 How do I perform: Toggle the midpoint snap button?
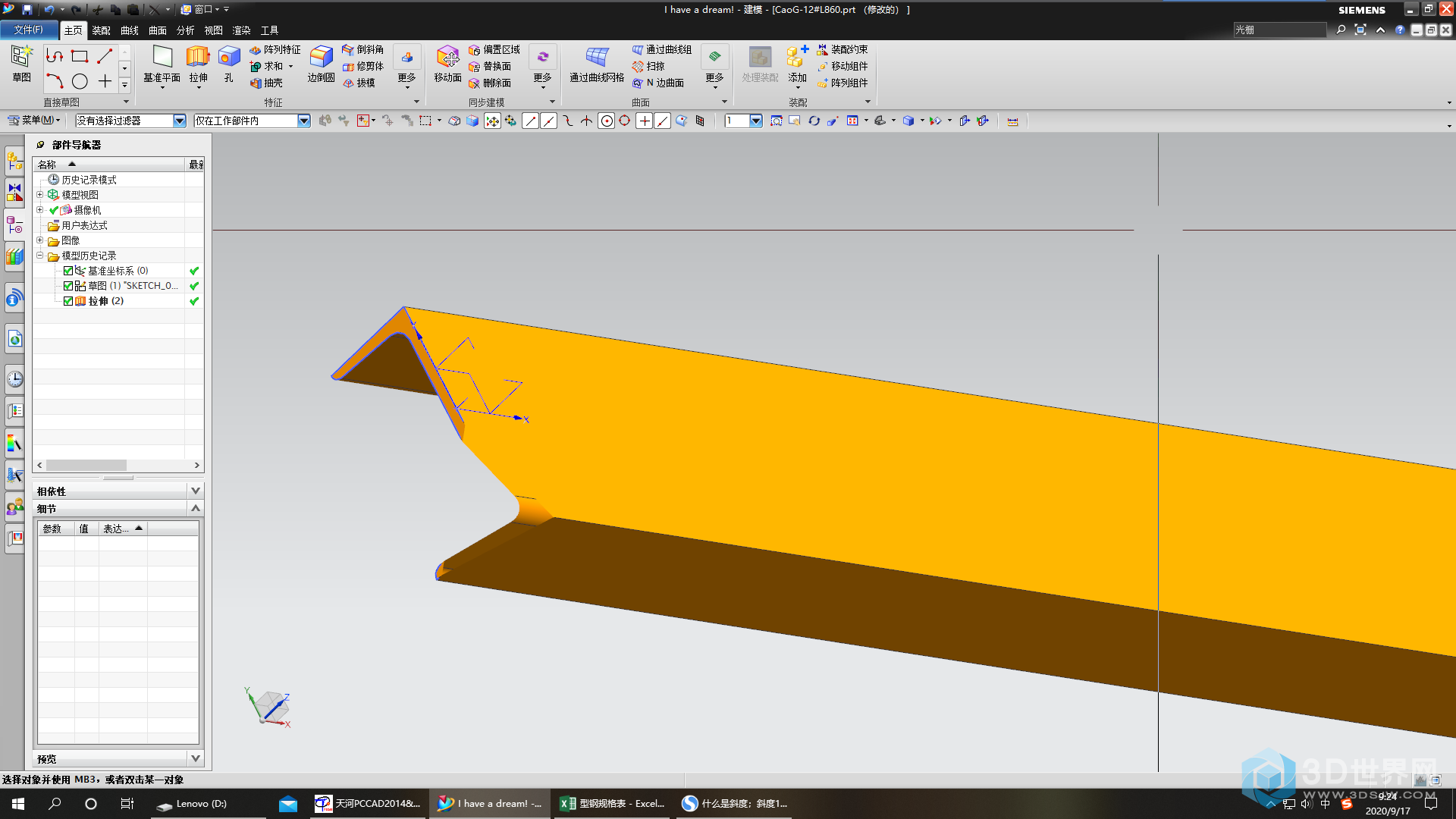548,121
